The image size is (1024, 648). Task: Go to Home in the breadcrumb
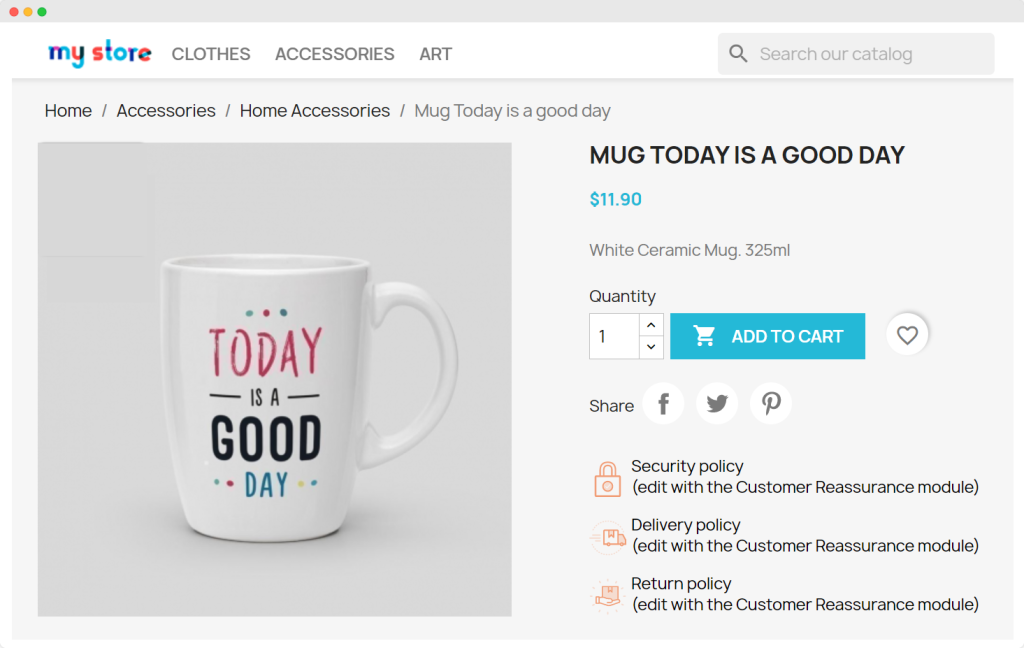pos(68,111)
